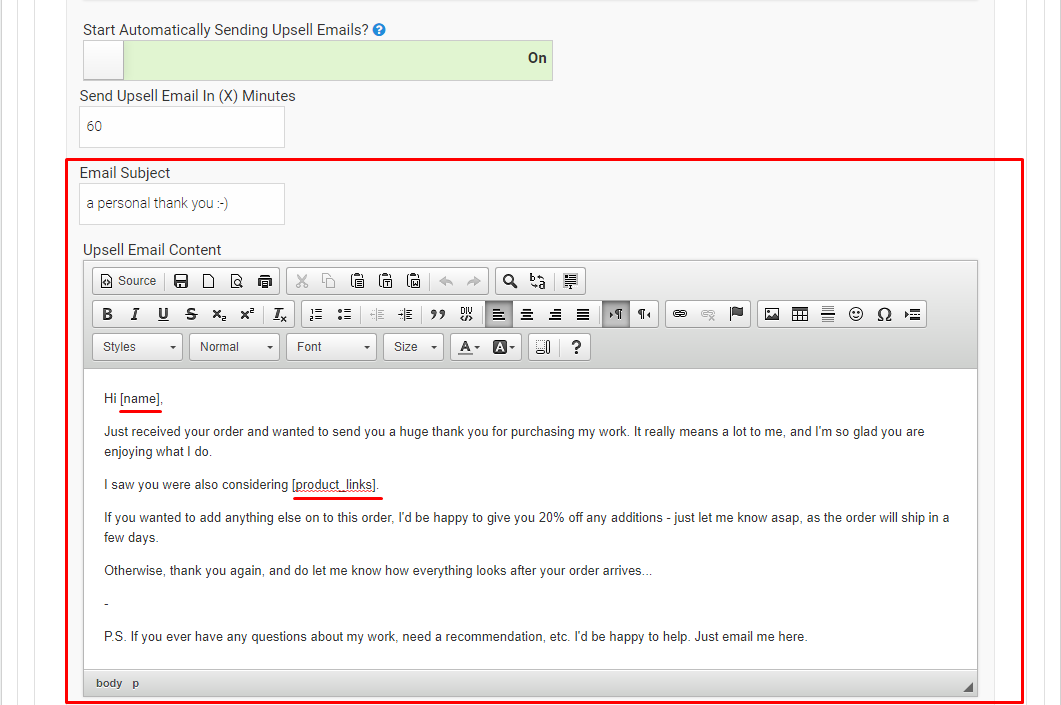This screenshot has height=705, width=1061.
Task: Click Paste as plain text icon
Action: (x=386, y=281)
